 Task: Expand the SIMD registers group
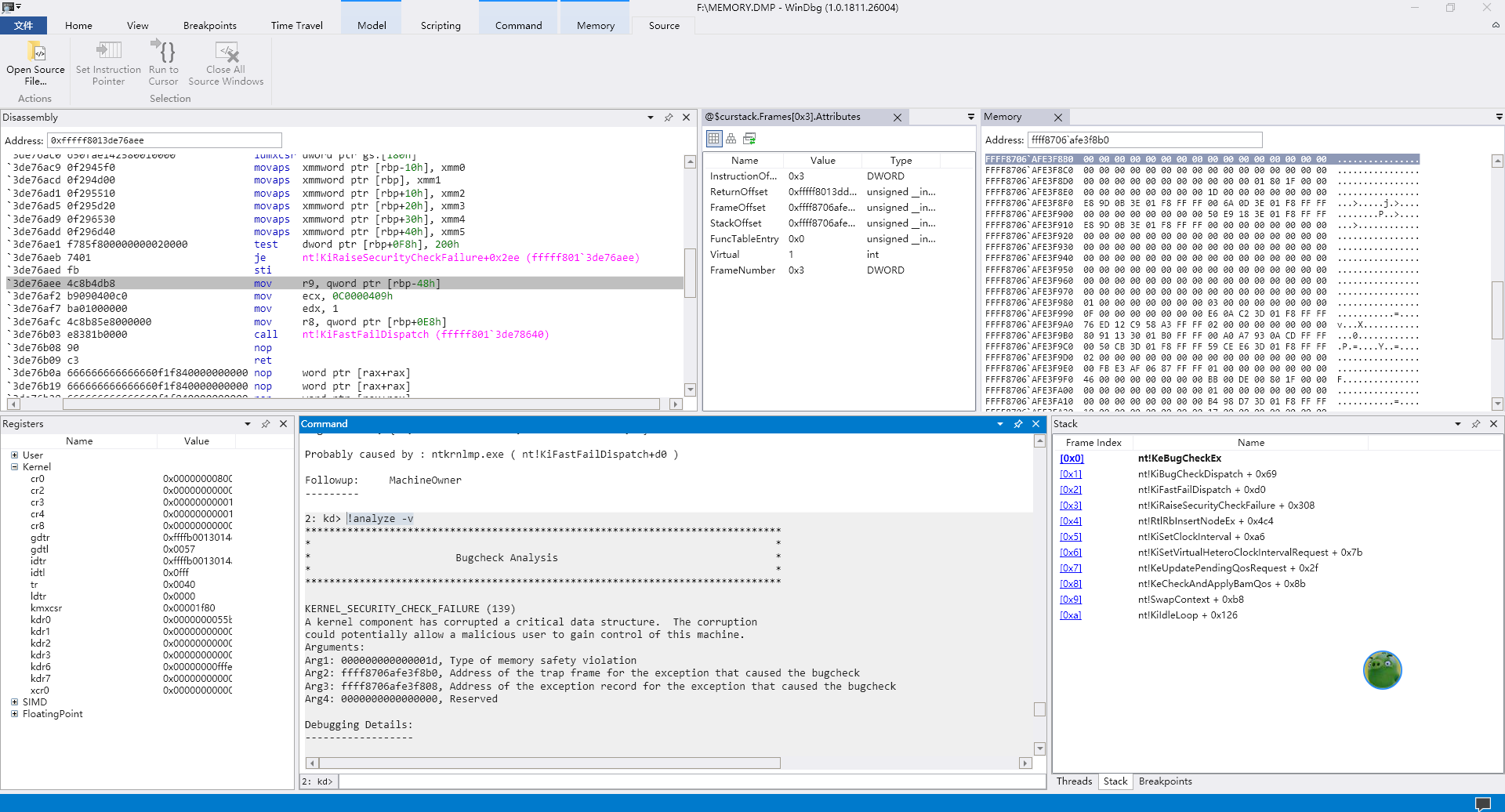14,702
